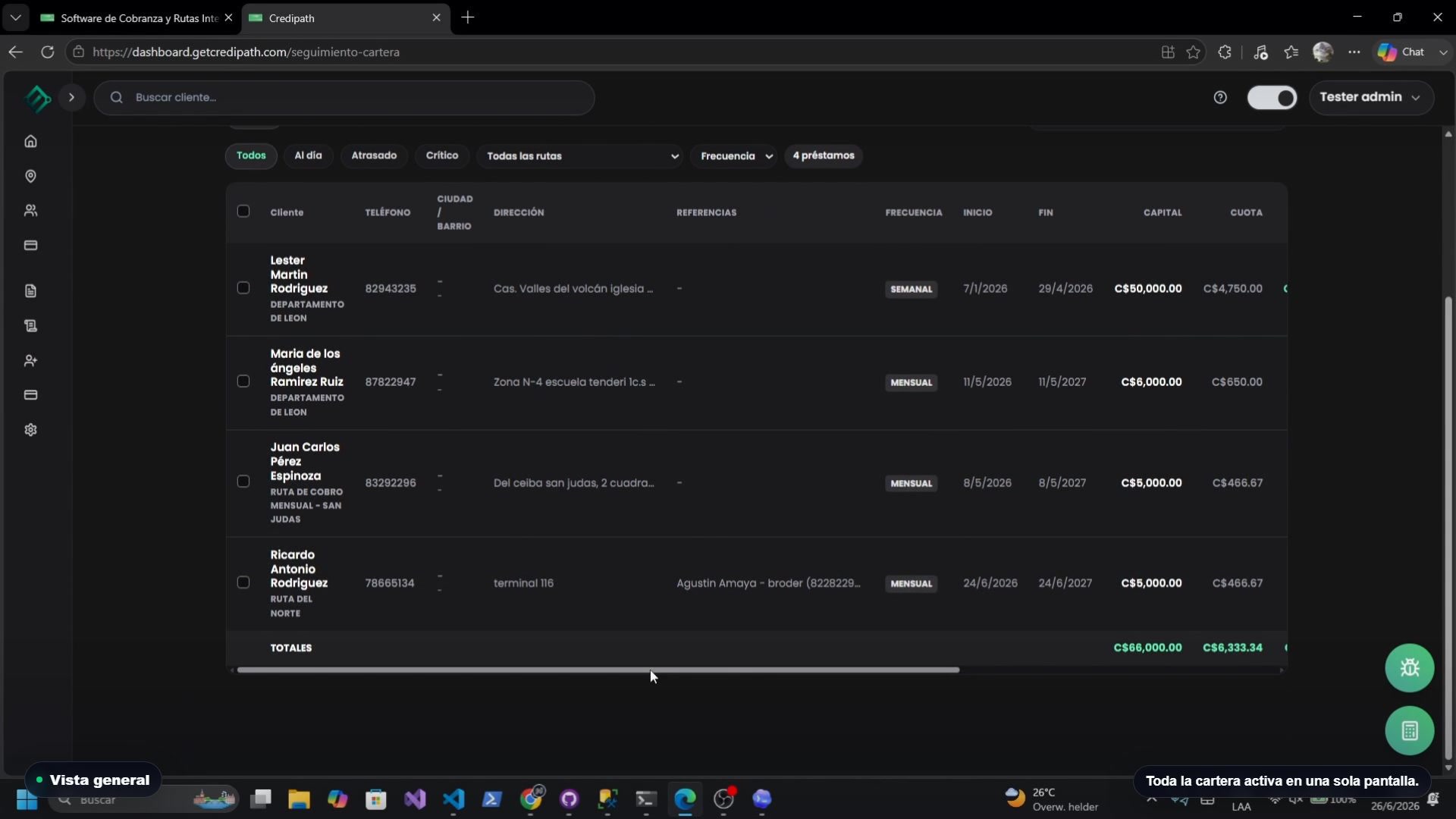The image size is (1456, 819).
Task: Open the Frecuencia dropdown filter
Action: 734,156
